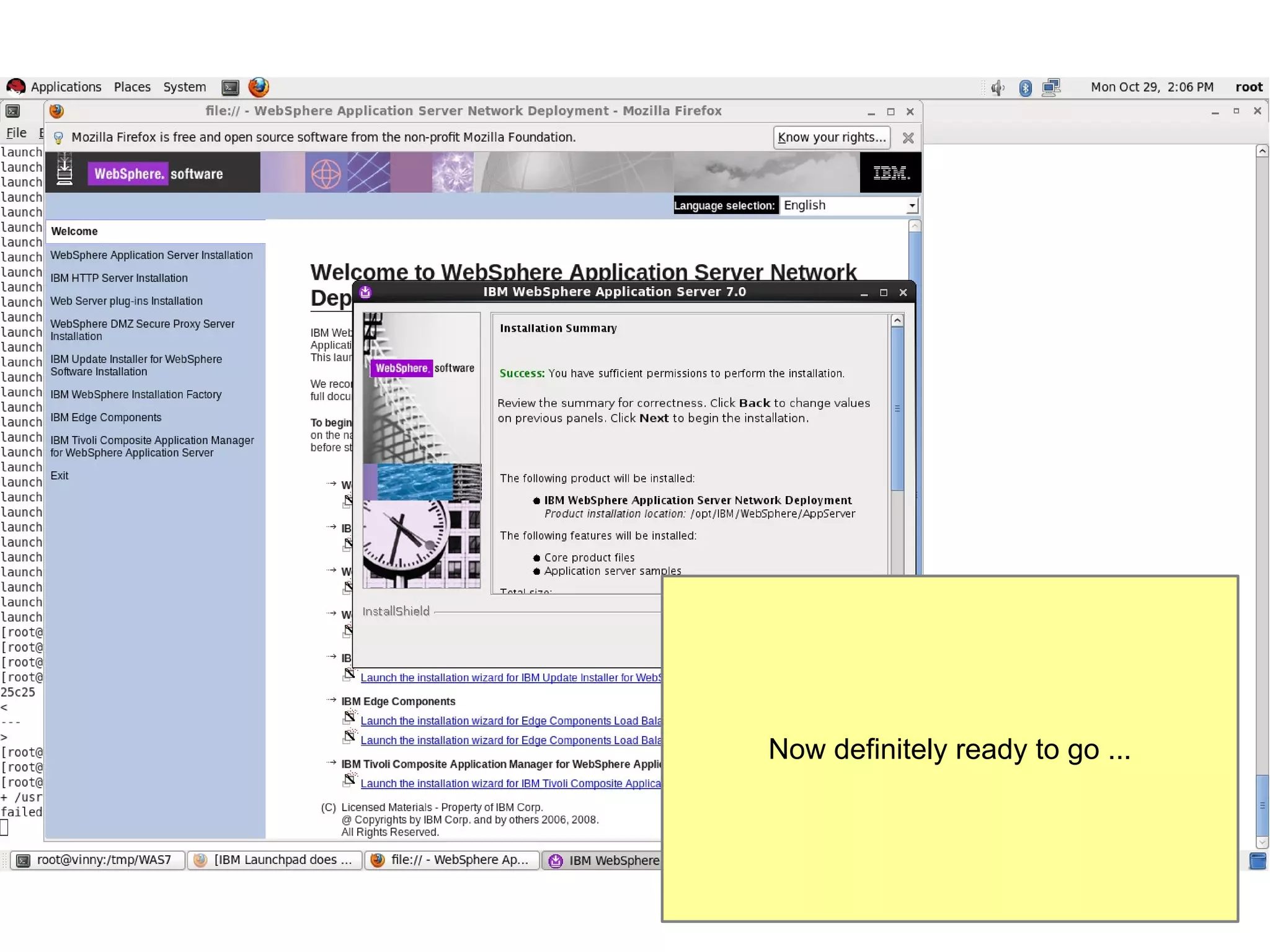This screenshot has height=952, width=1270.
Task: Open the Applications menu
Action: 66,87
